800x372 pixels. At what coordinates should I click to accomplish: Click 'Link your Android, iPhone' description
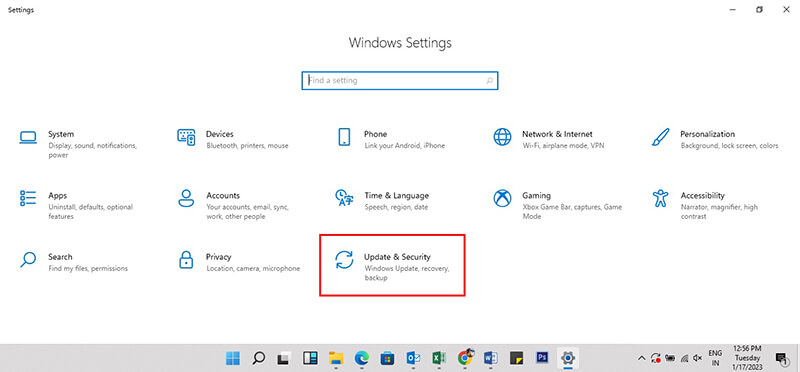(405, 146)
